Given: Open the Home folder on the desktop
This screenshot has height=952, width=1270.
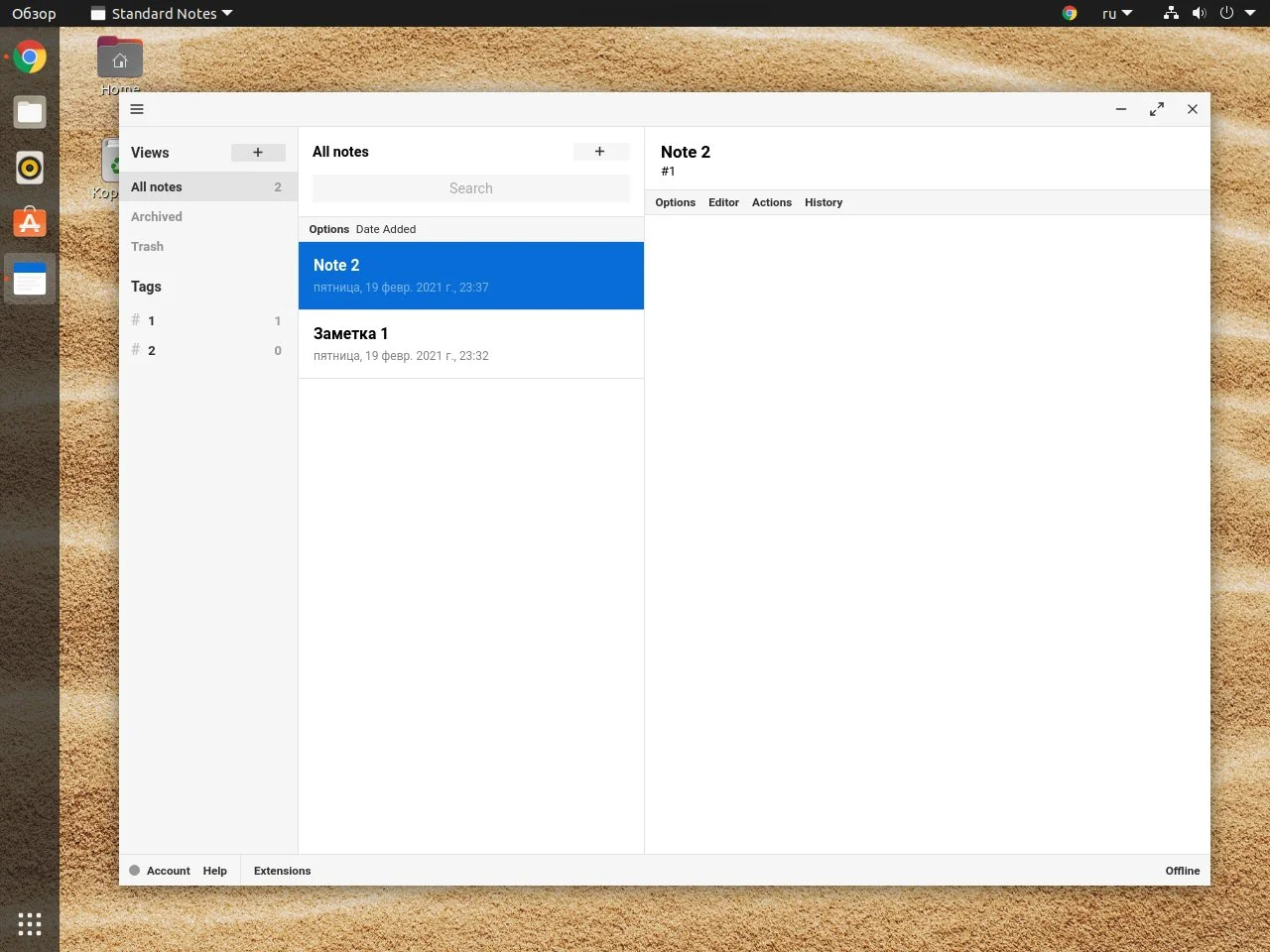Looking at the screenshot, I should [120, 61].
